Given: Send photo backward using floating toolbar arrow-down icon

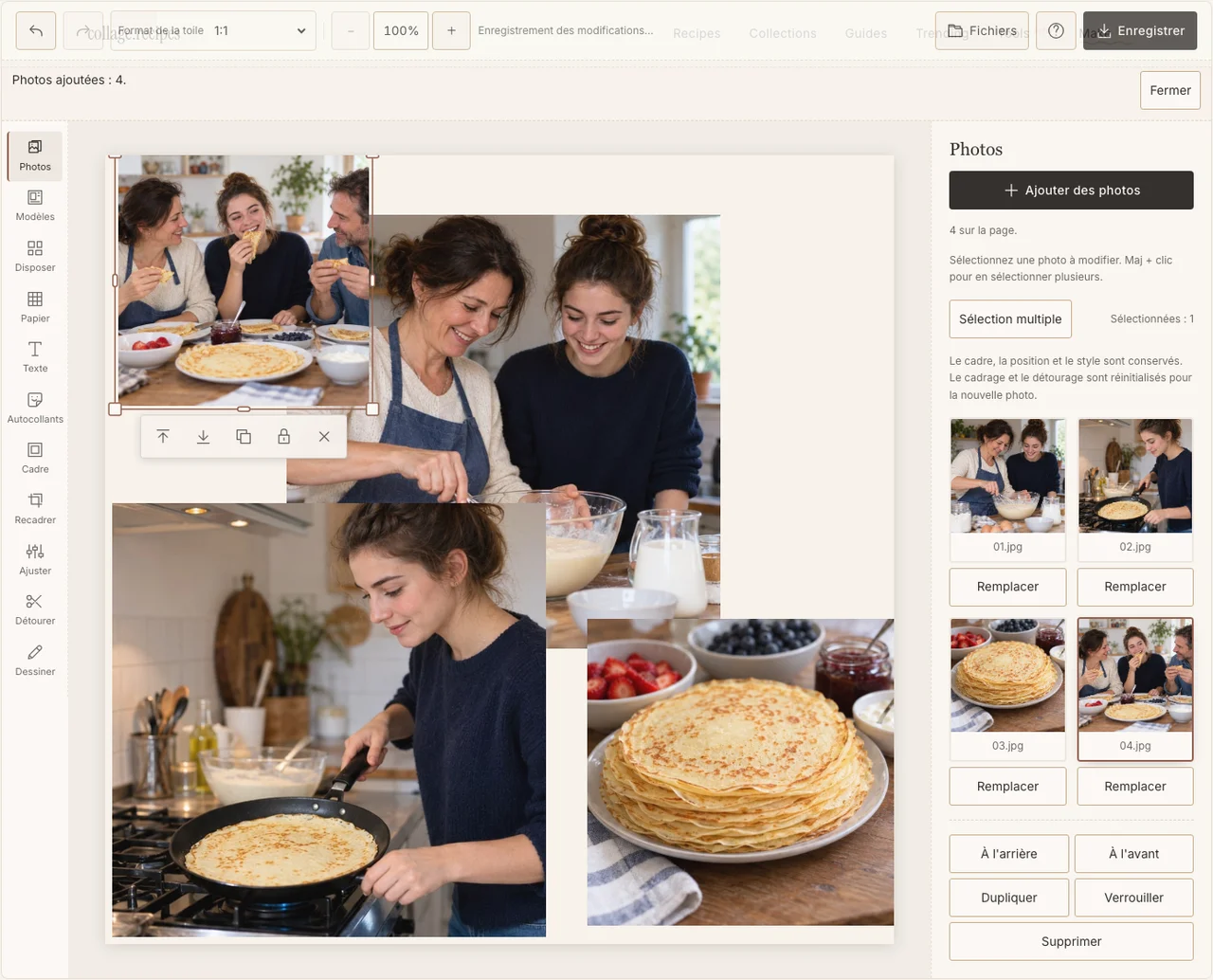Looking at the screenshot, I should coord(203,437).
